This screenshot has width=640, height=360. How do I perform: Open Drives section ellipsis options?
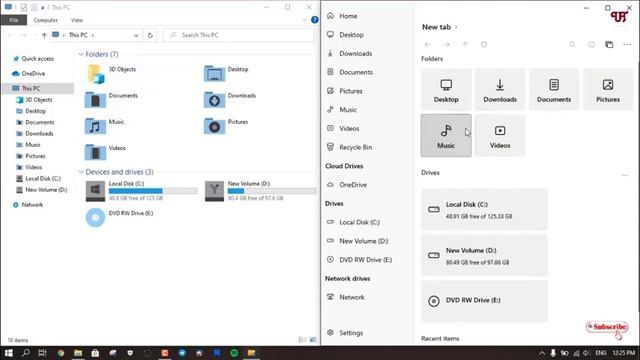click(625, 175)
